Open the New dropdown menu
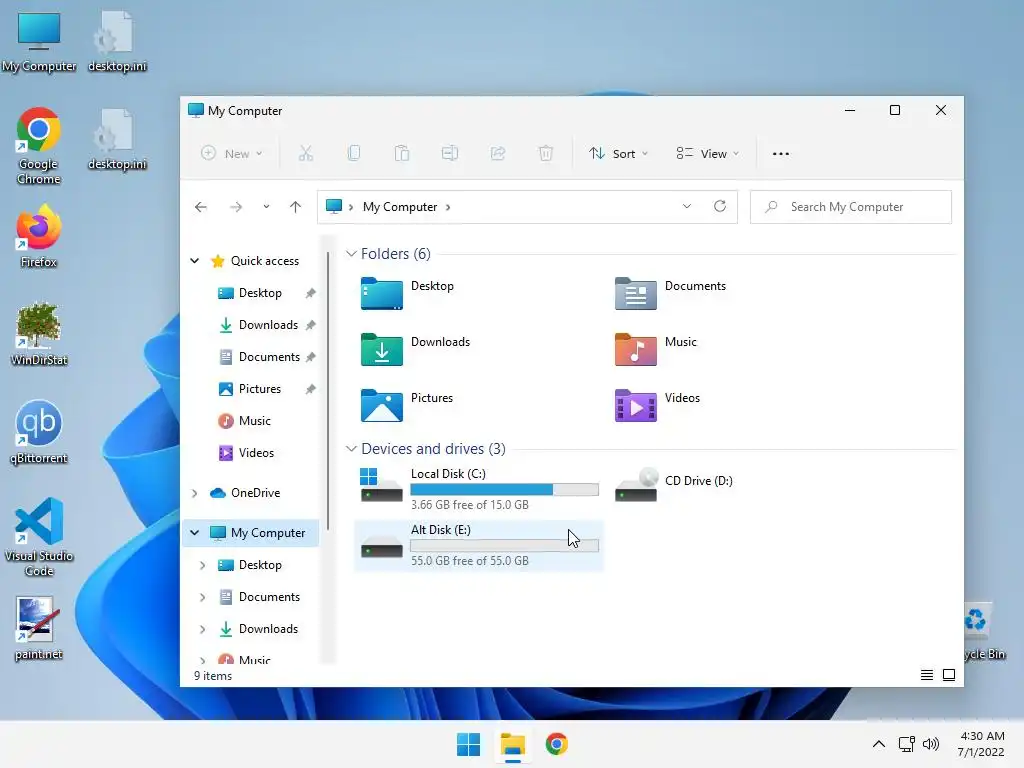Screen dimensions: 1024x768 pyautogui.click(x=231, y=153)
